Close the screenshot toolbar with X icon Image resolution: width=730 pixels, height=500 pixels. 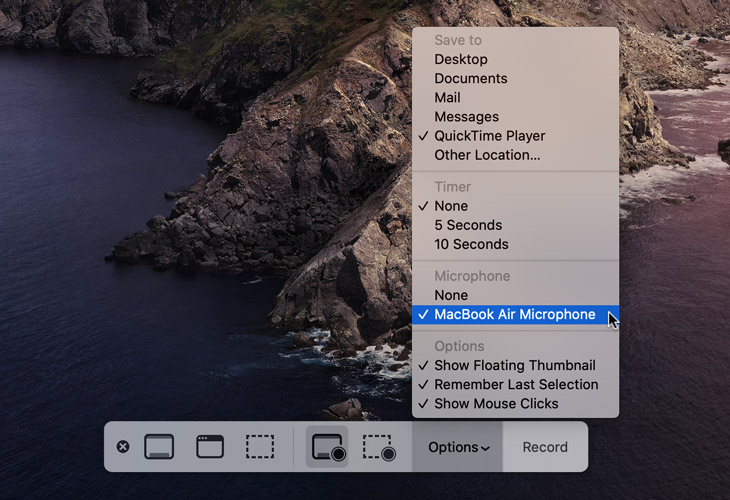tap(123, 447)
